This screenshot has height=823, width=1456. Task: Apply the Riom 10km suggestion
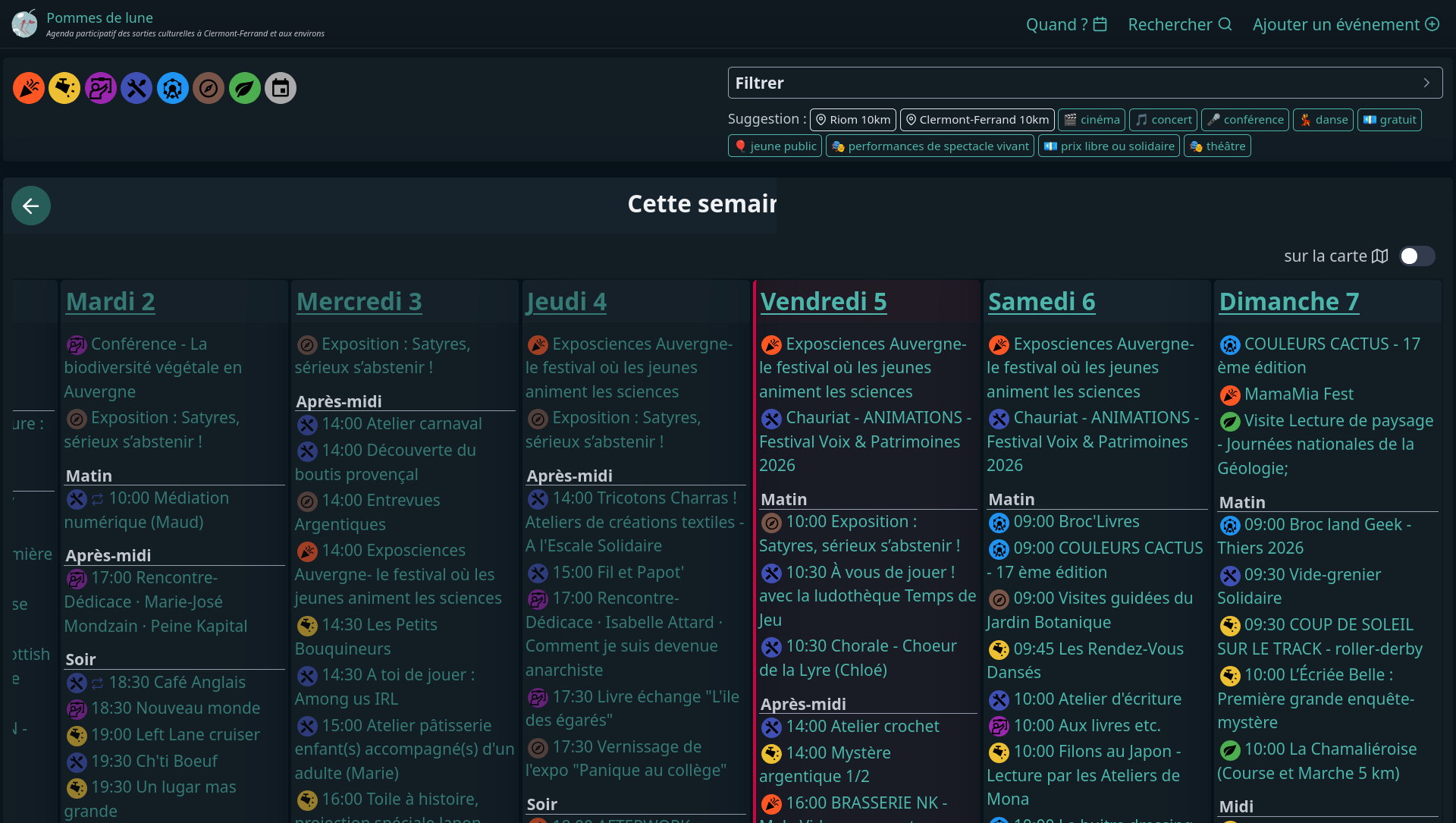point(852,120)
